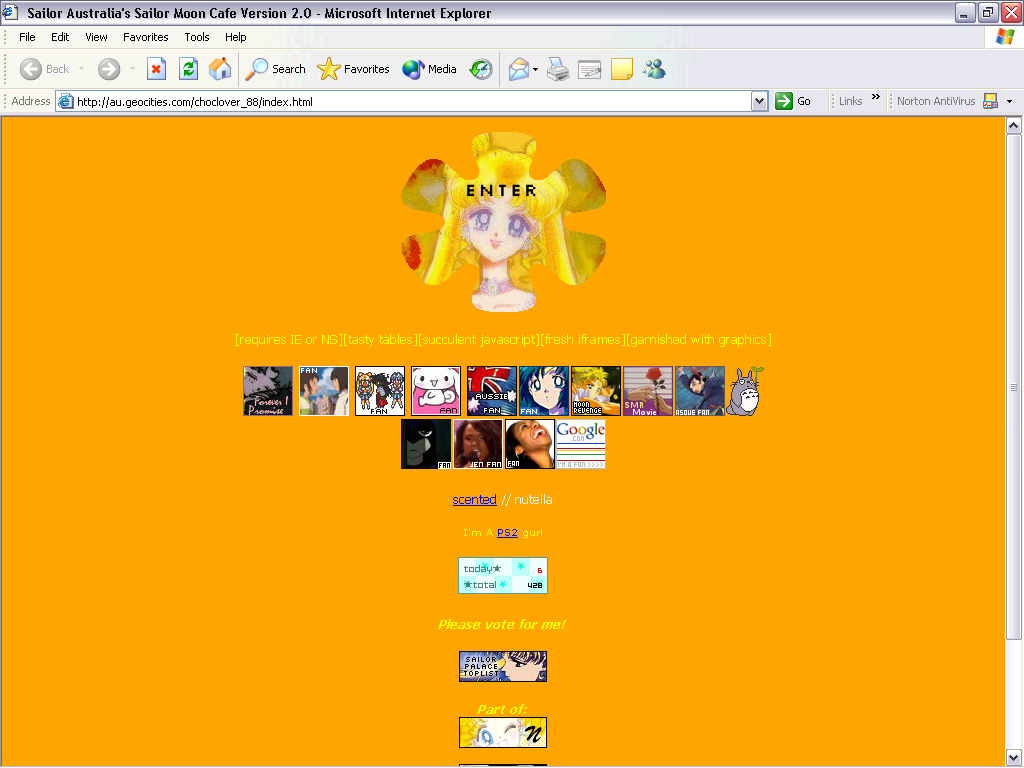Click the Windows flag logo
Image resolution: width=1024 pixels, height=768 pixels.
1004,37
